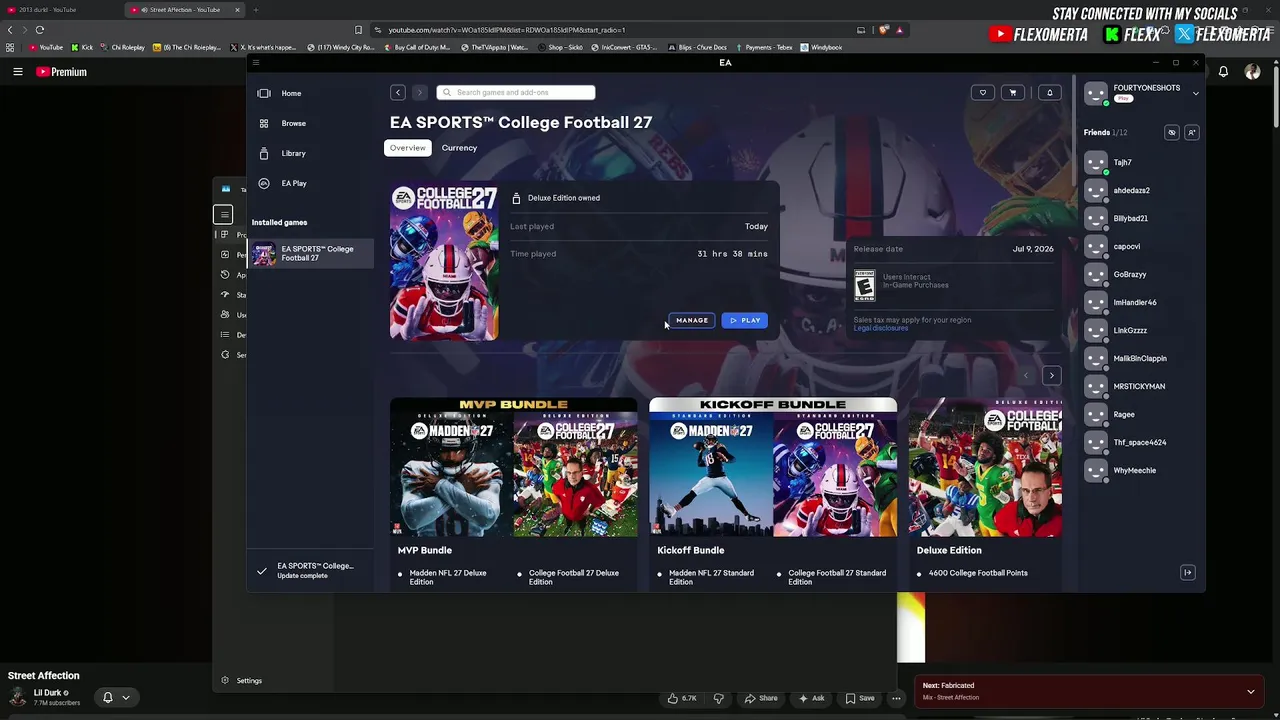The height and width of the screenshot is (720, 1280).
Task: Save the YouTube video to a playlist
Action: pos(860,698)
